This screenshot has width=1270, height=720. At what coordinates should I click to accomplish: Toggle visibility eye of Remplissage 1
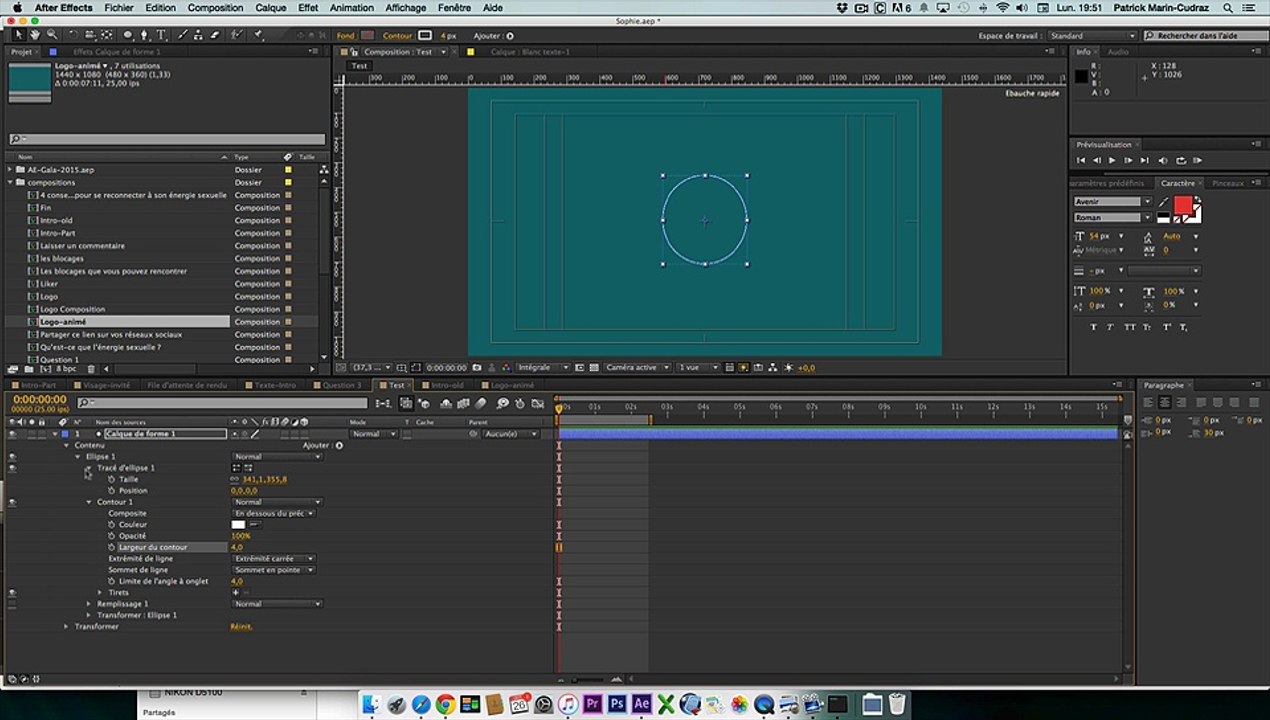coord(12,604)
